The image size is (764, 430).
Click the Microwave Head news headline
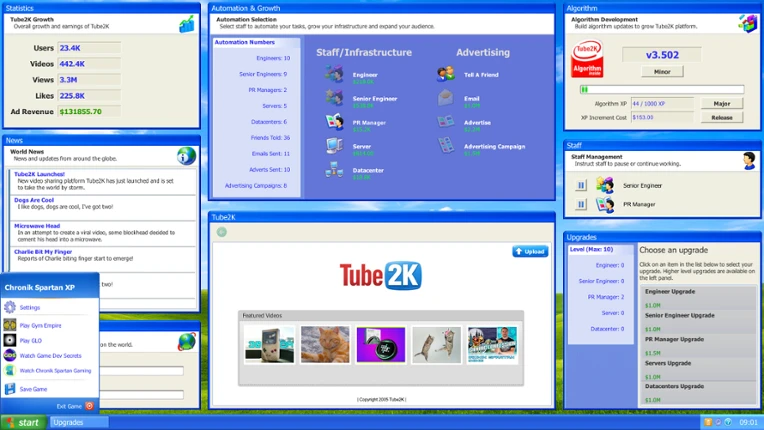pos(37,226)
